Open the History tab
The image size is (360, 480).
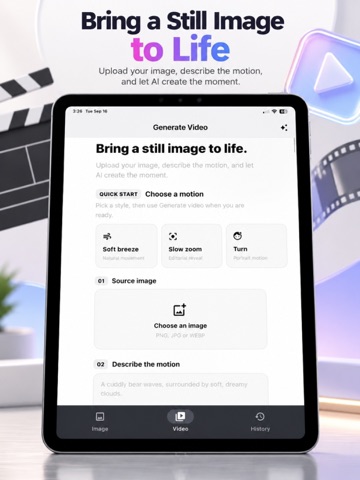click(260, 422)
